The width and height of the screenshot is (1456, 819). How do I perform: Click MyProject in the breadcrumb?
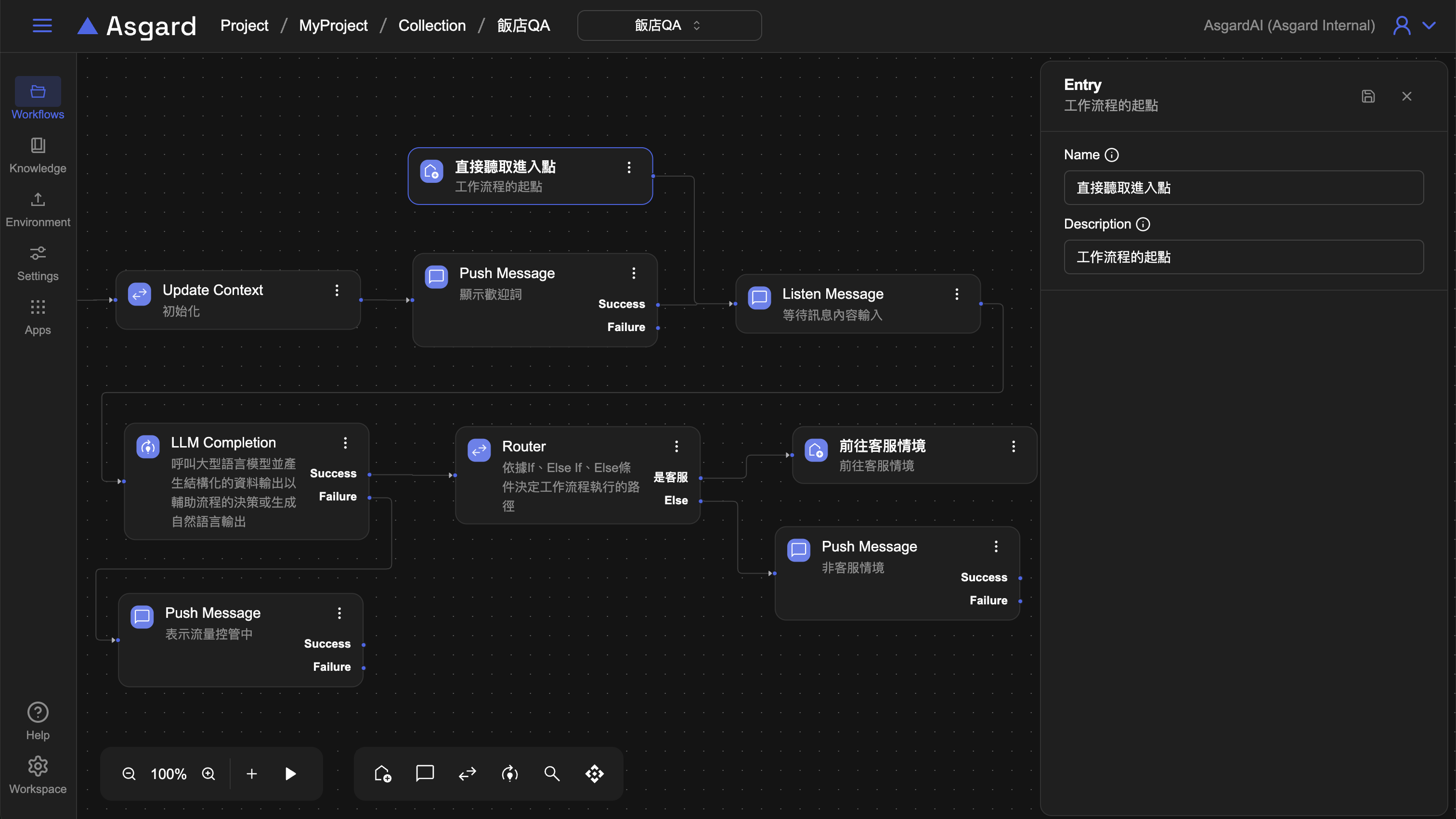tap(333, 26)
